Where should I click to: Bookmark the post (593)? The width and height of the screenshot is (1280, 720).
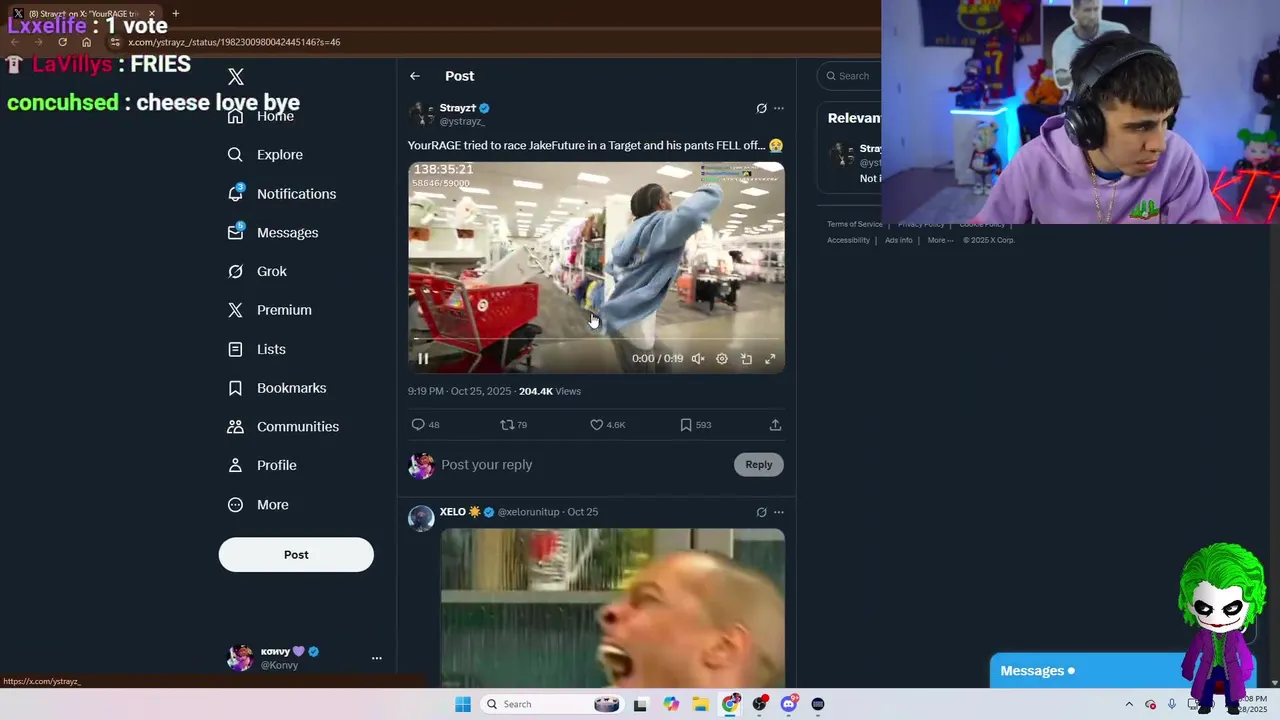pos(695,425)
